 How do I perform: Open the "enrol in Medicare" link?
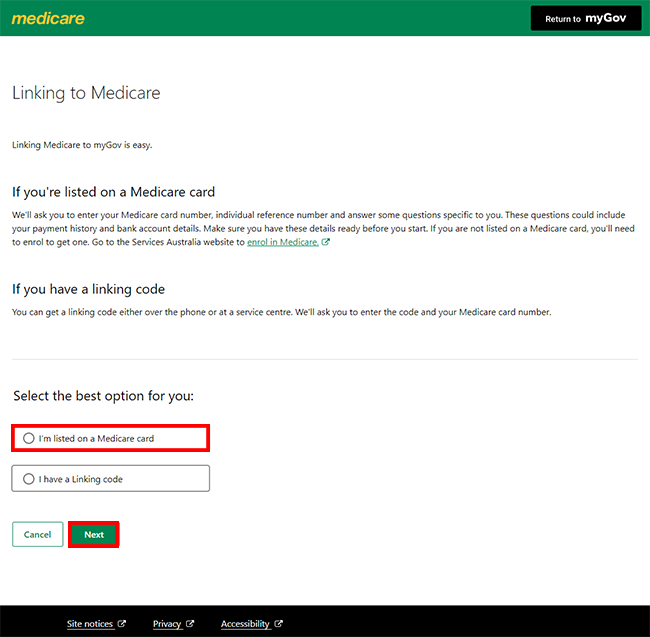[283, 242]
